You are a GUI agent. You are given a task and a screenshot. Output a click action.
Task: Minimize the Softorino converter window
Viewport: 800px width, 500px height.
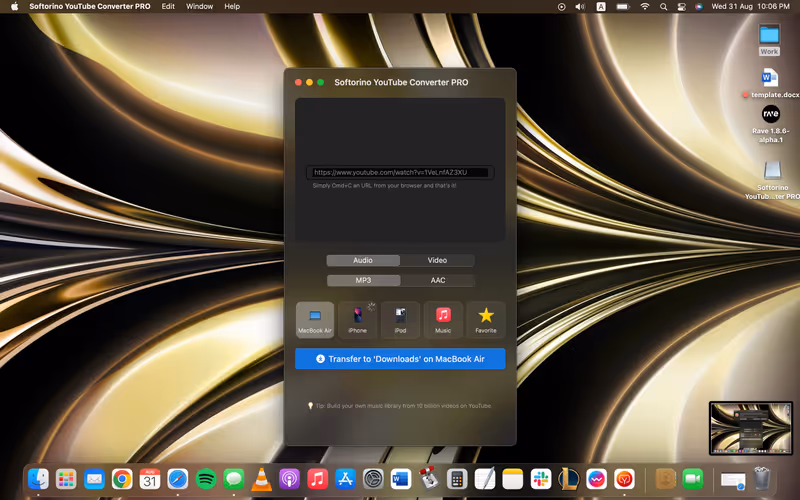coord(309,82)
